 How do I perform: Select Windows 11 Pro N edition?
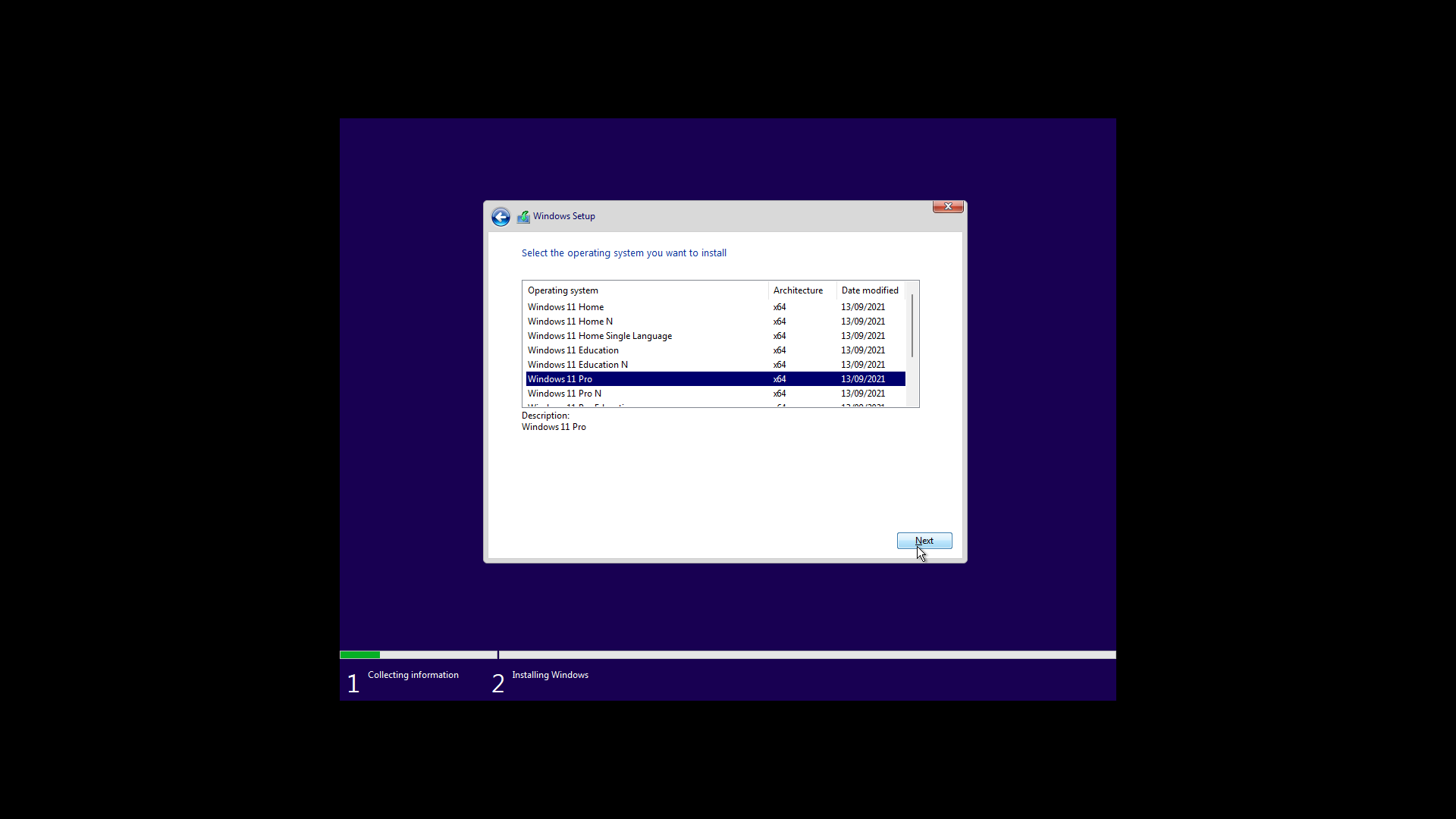564,393
